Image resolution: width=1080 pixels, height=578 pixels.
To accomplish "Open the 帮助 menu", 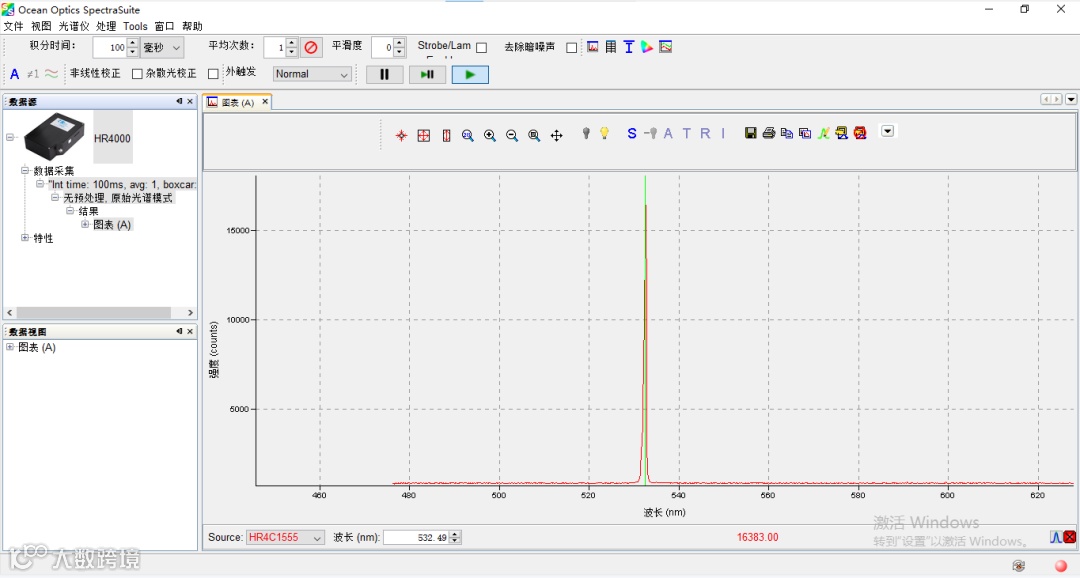I will click(192, 26).
